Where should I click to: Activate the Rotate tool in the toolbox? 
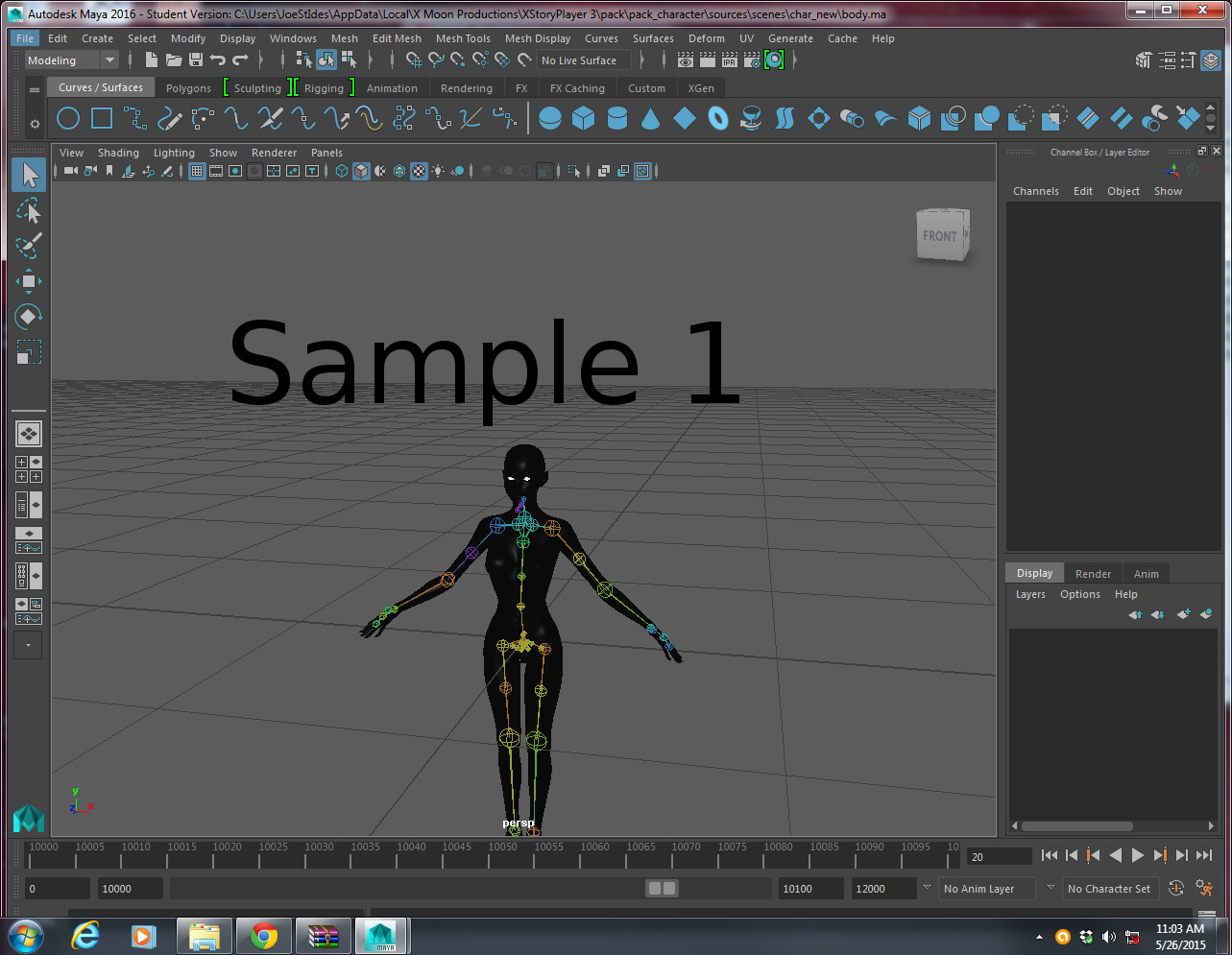29,316
